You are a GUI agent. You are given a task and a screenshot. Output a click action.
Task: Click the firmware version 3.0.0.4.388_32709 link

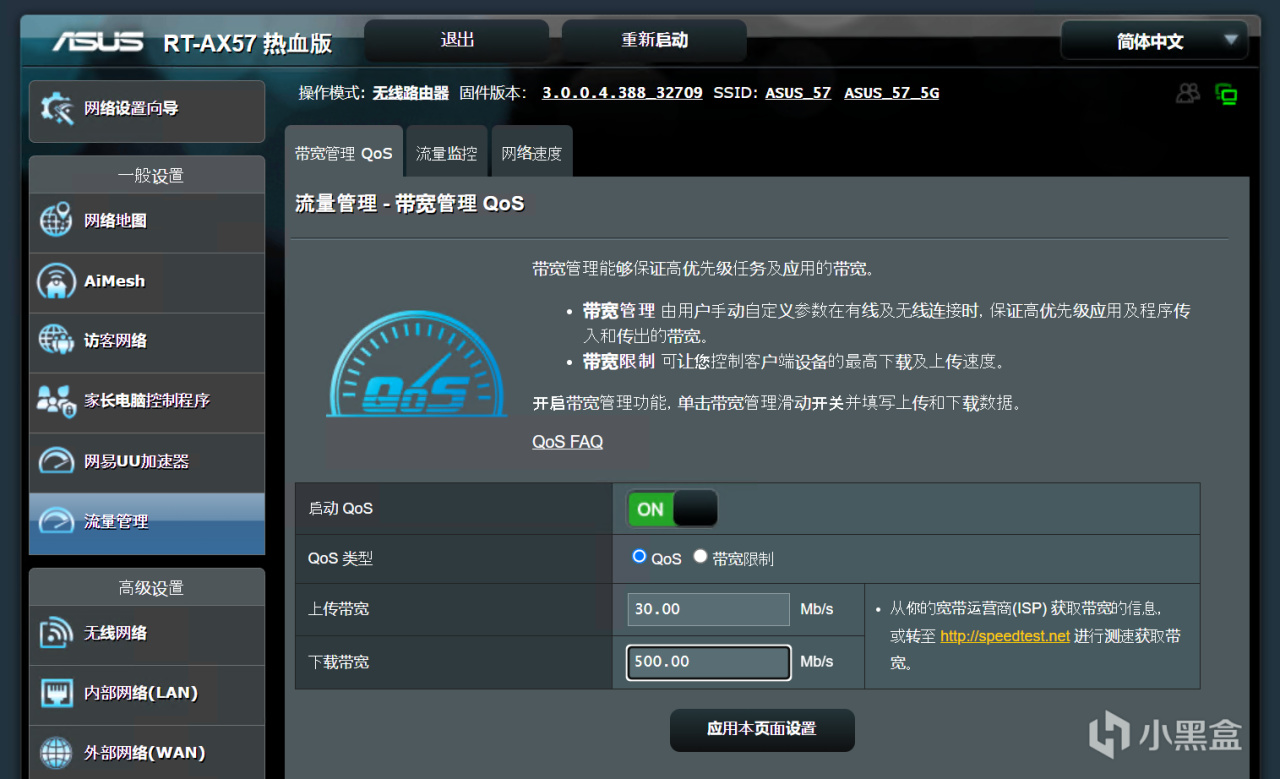tap(622, 93)
